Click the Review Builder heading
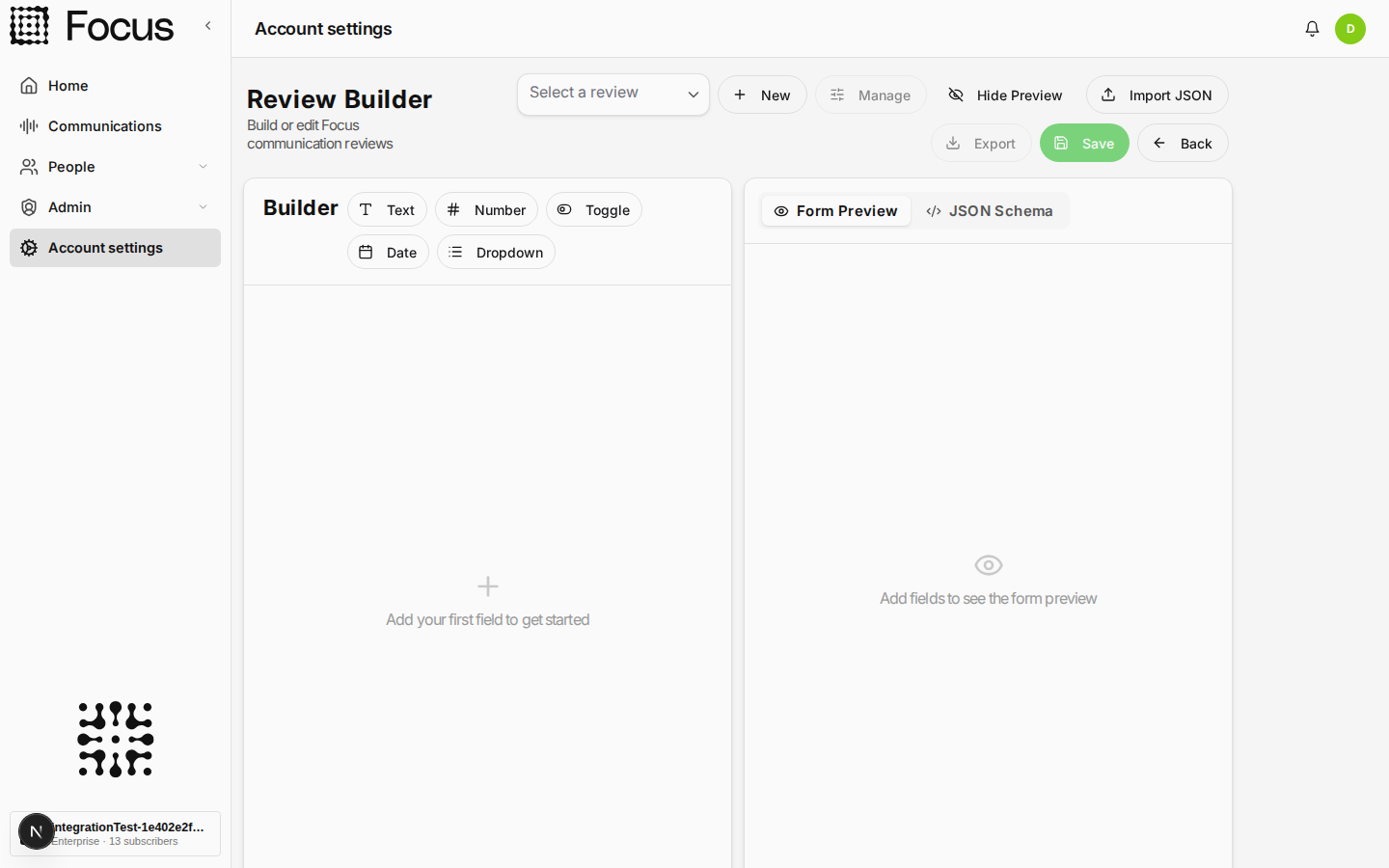 pyautogui.click(x=340, y=99)
